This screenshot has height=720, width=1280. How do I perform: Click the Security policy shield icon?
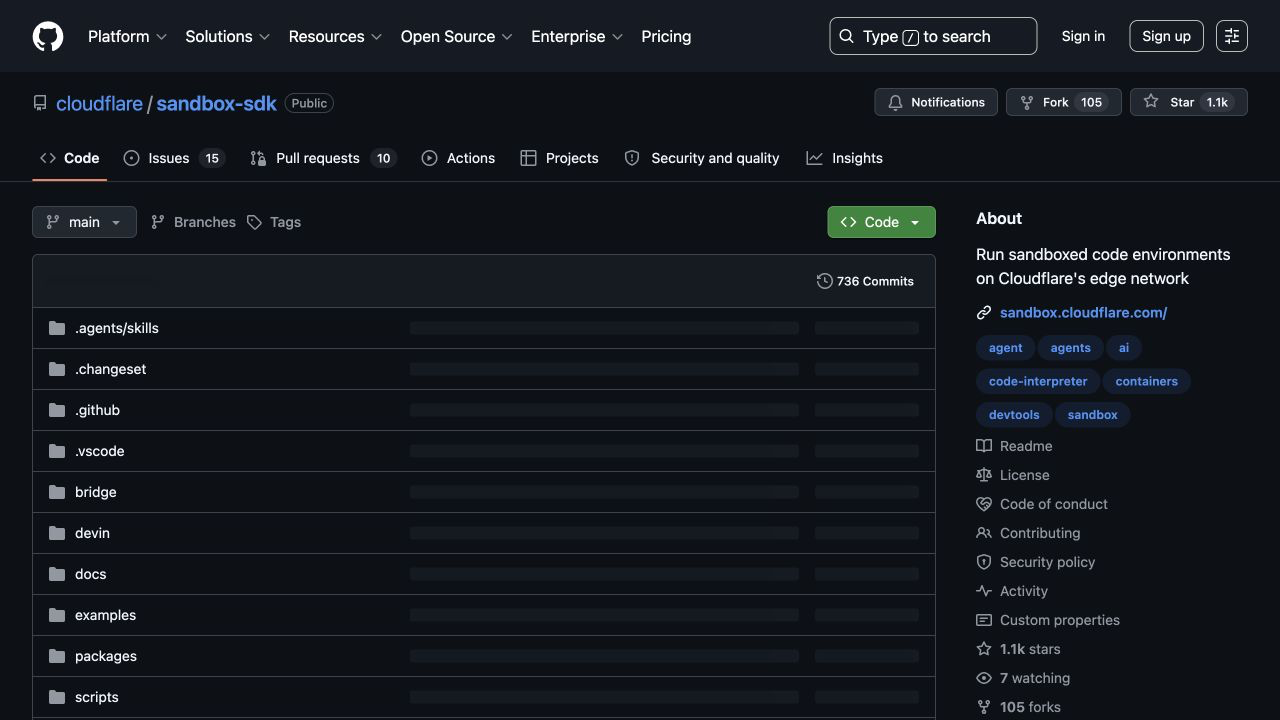pos(984,562)
